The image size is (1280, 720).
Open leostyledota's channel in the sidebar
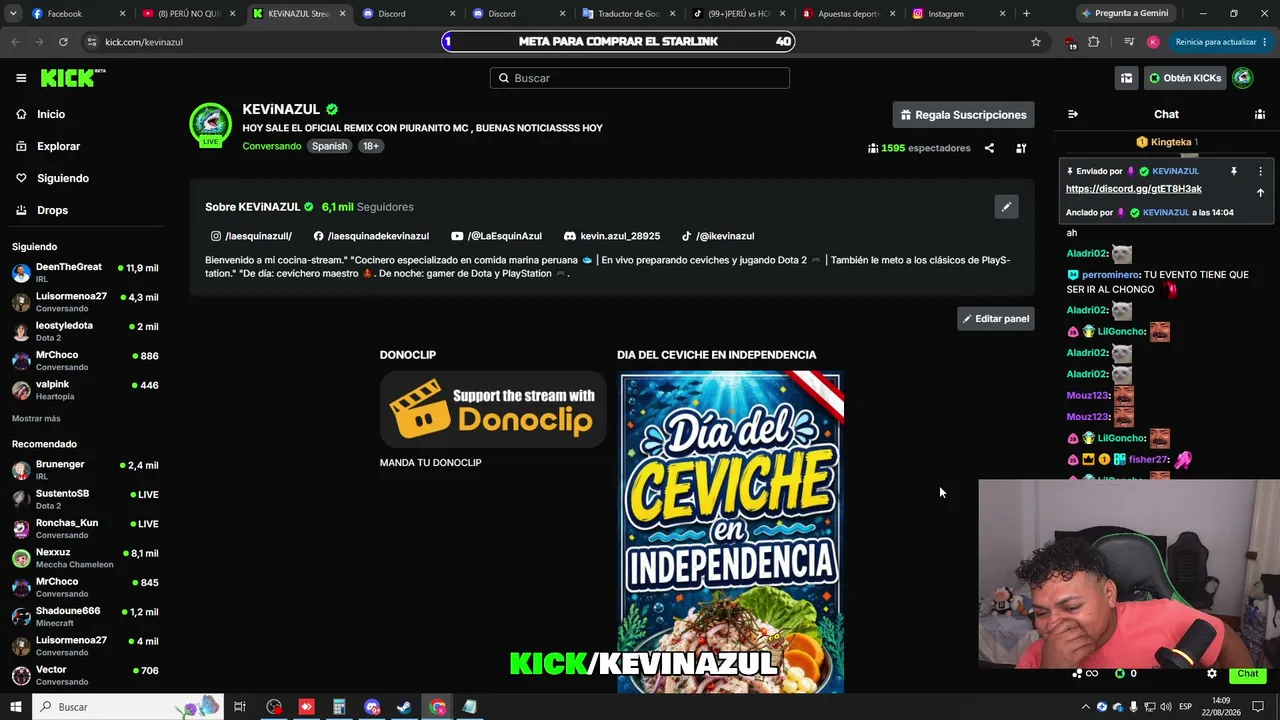click(x=85, y=331)
